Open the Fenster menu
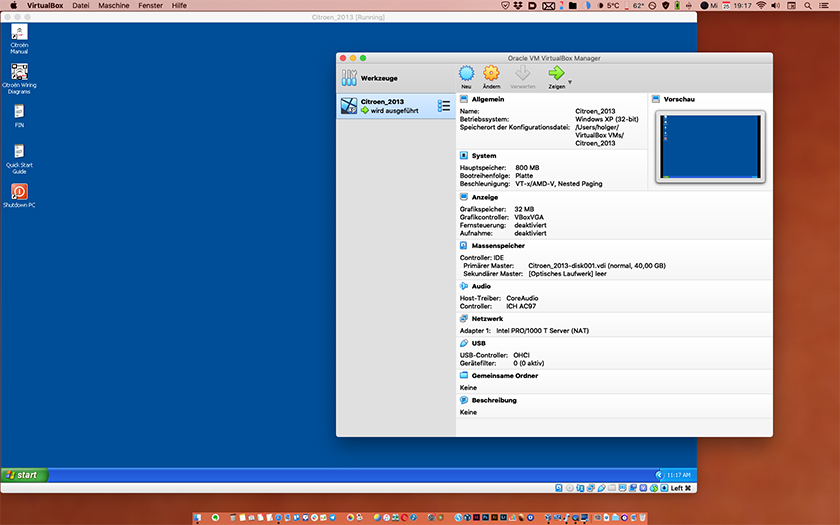 coord(151,5)
